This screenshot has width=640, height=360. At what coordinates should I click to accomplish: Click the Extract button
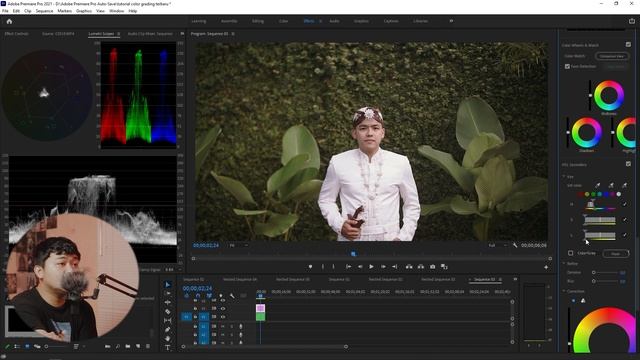[421, 267]
